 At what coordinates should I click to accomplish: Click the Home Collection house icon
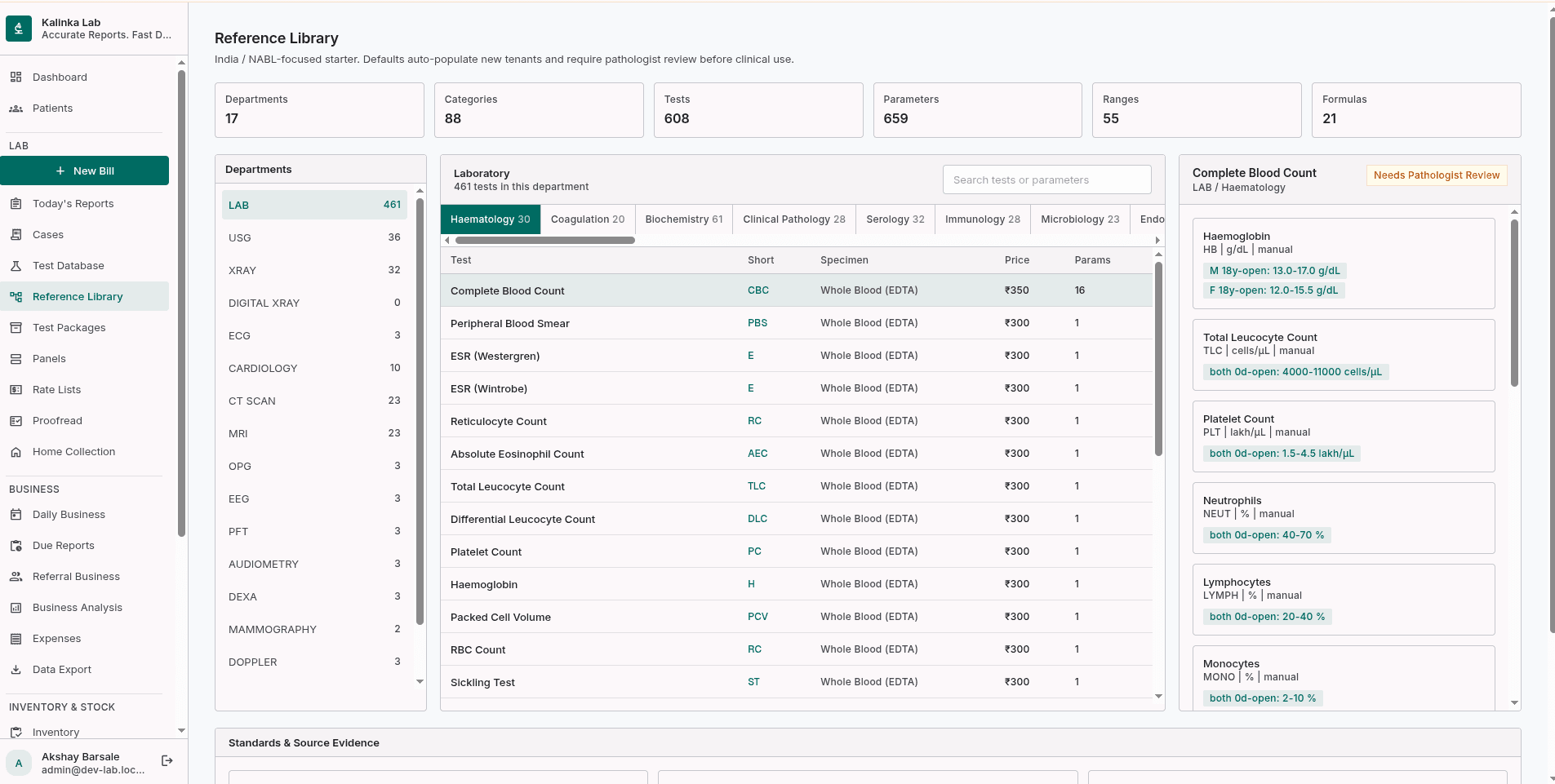pos(16,451)
